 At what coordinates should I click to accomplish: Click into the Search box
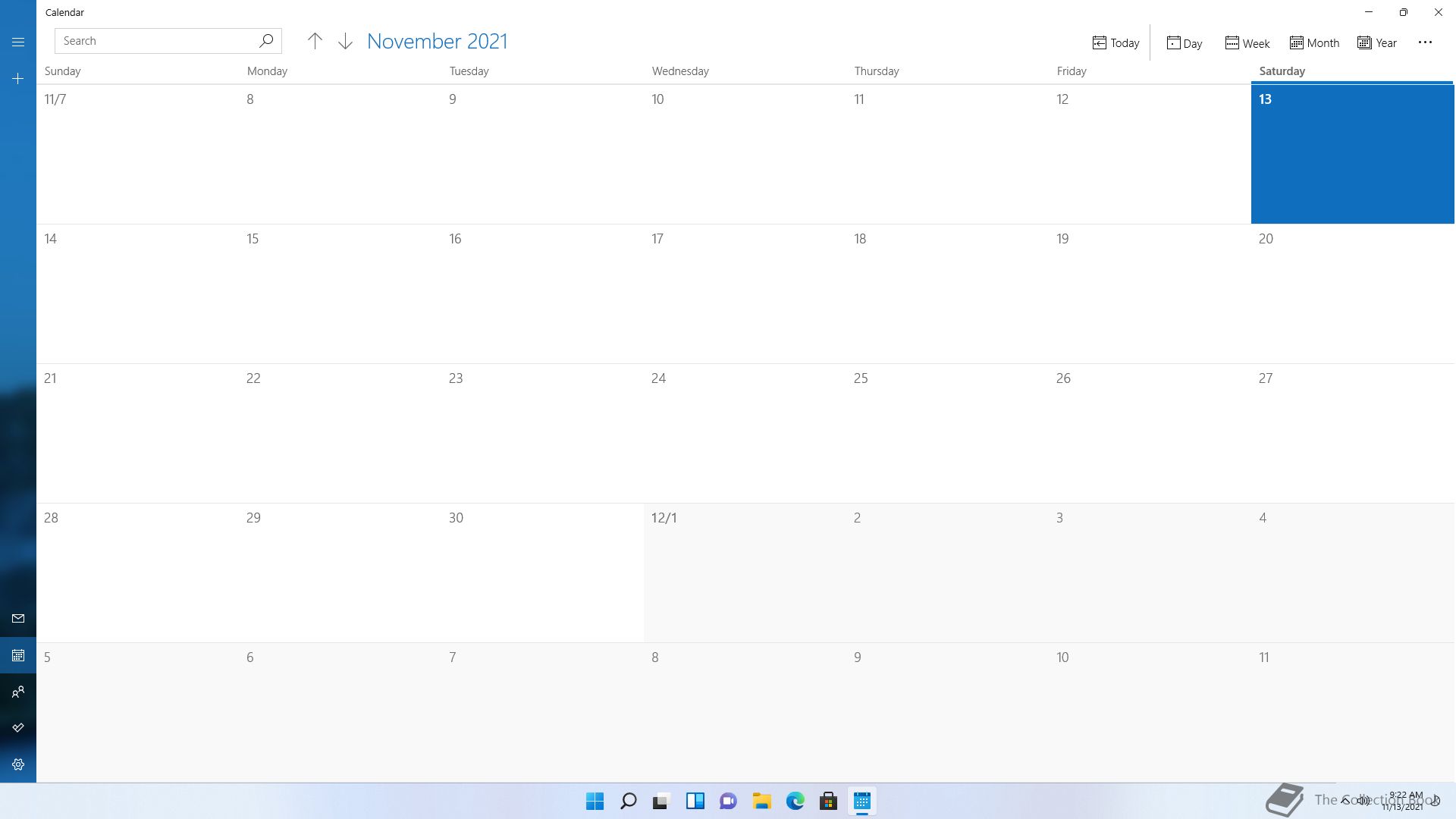pyautogui.click(x=155, y=41)
